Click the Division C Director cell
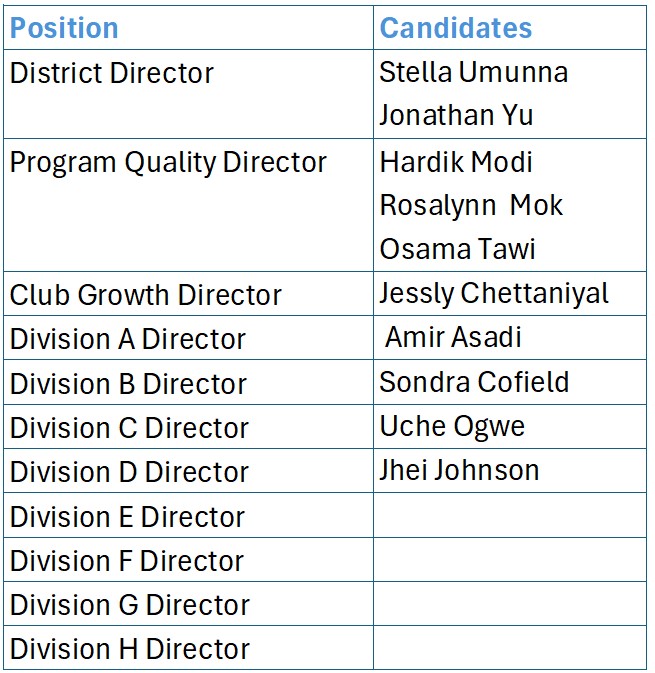Screen dimensions: 655x673 pyautogui.click(x=128, y=428)
